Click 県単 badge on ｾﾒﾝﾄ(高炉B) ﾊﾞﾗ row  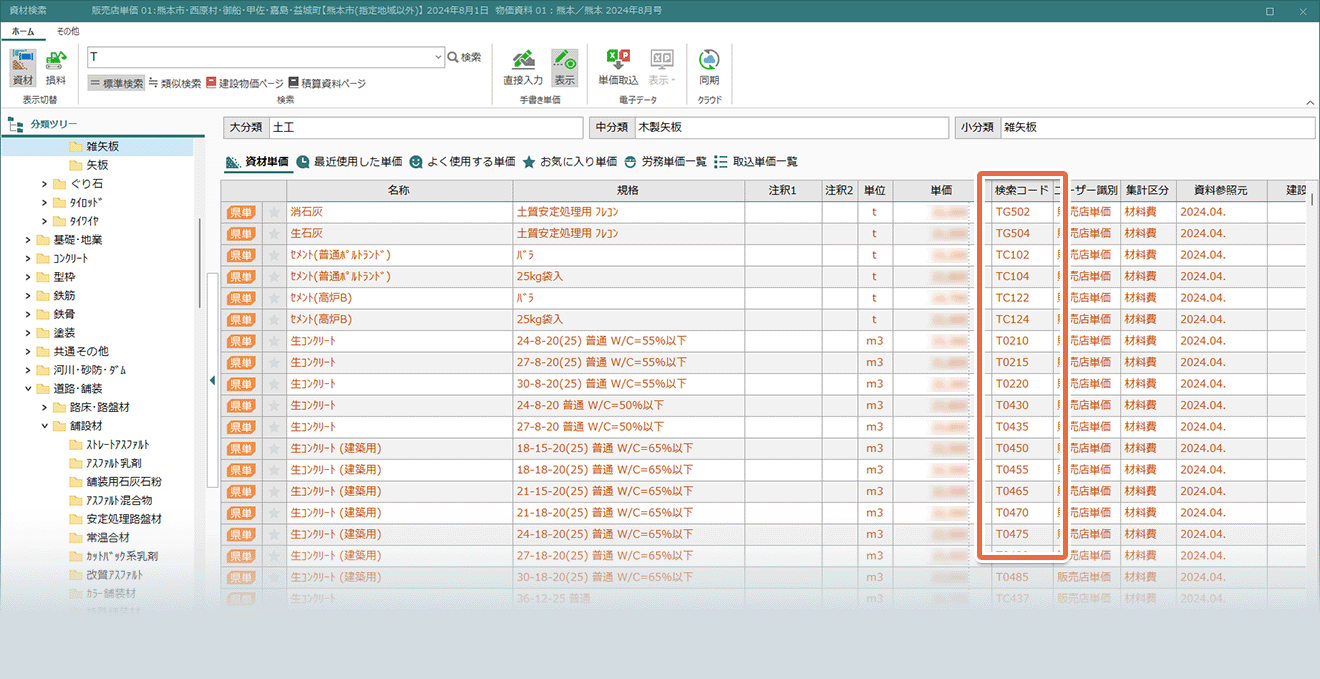pyautogui.click(x=241, y=298)
